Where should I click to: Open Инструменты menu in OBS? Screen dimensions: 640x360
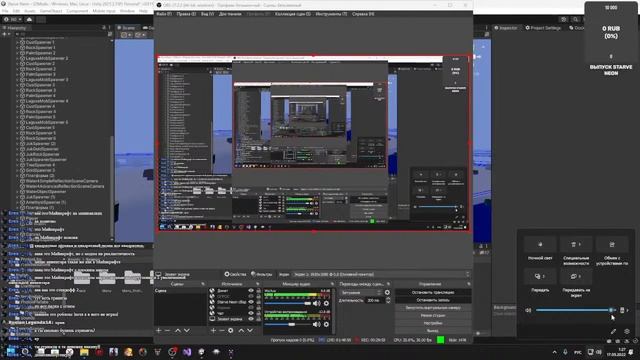point(331,14)
